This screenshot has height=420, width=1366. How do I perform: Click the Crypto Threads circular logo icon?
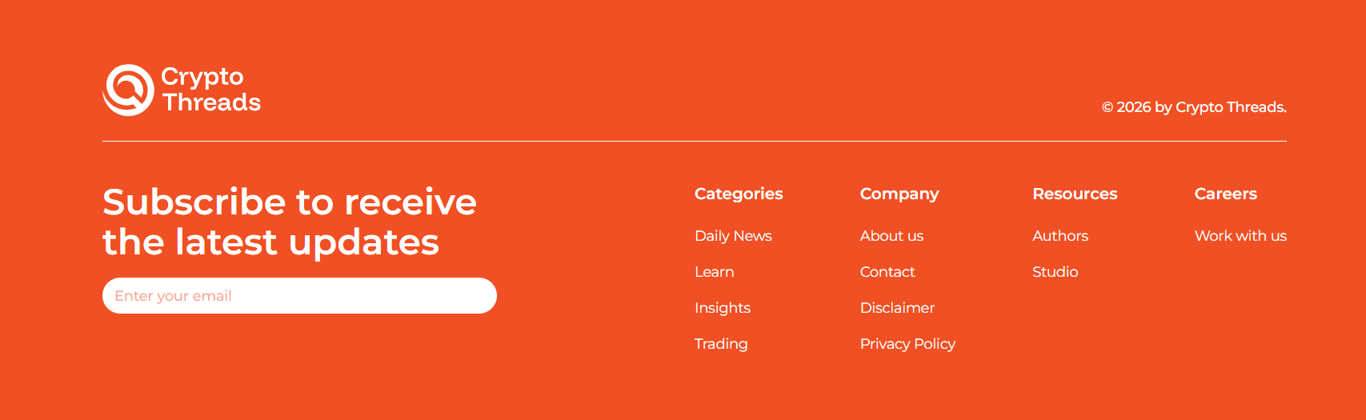point(128,90)
